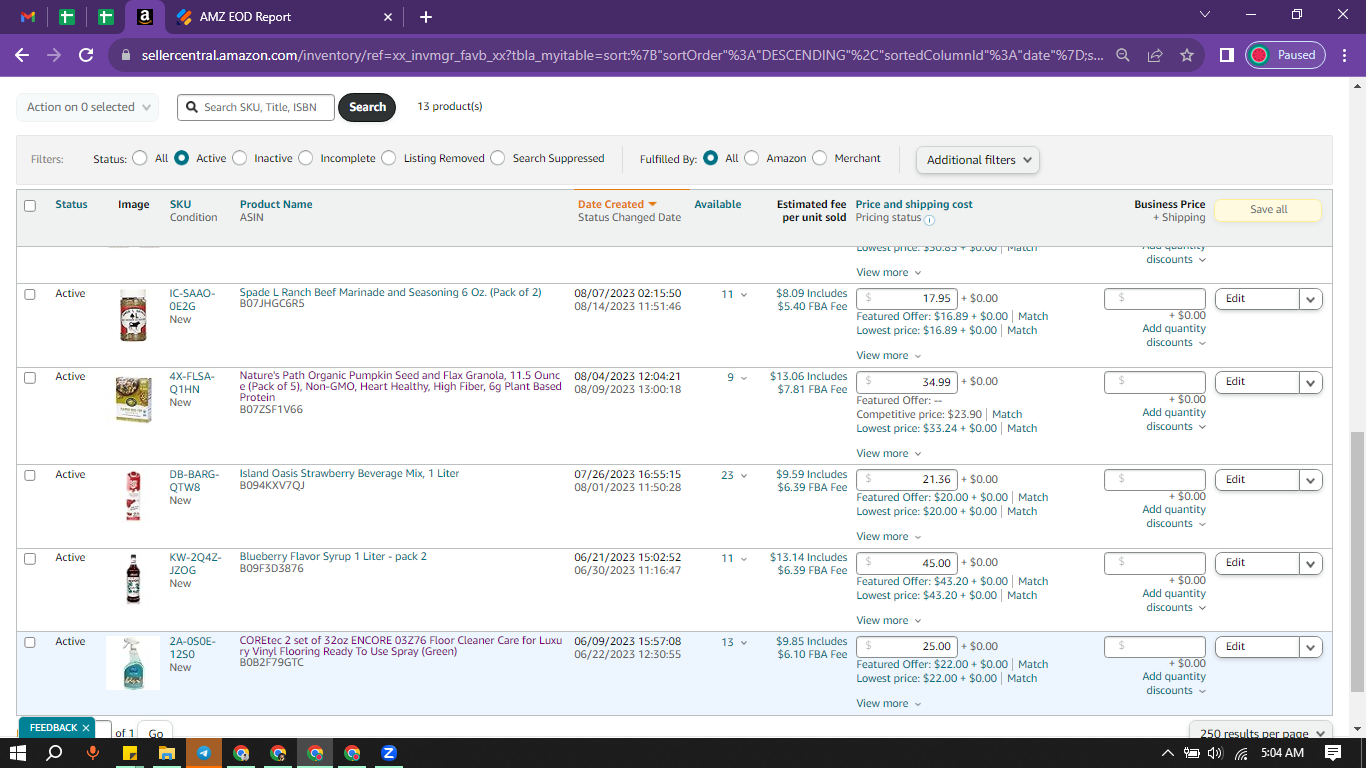Open Edit dropdown arrow for Spade L Ranch

tap(1311, 299)
